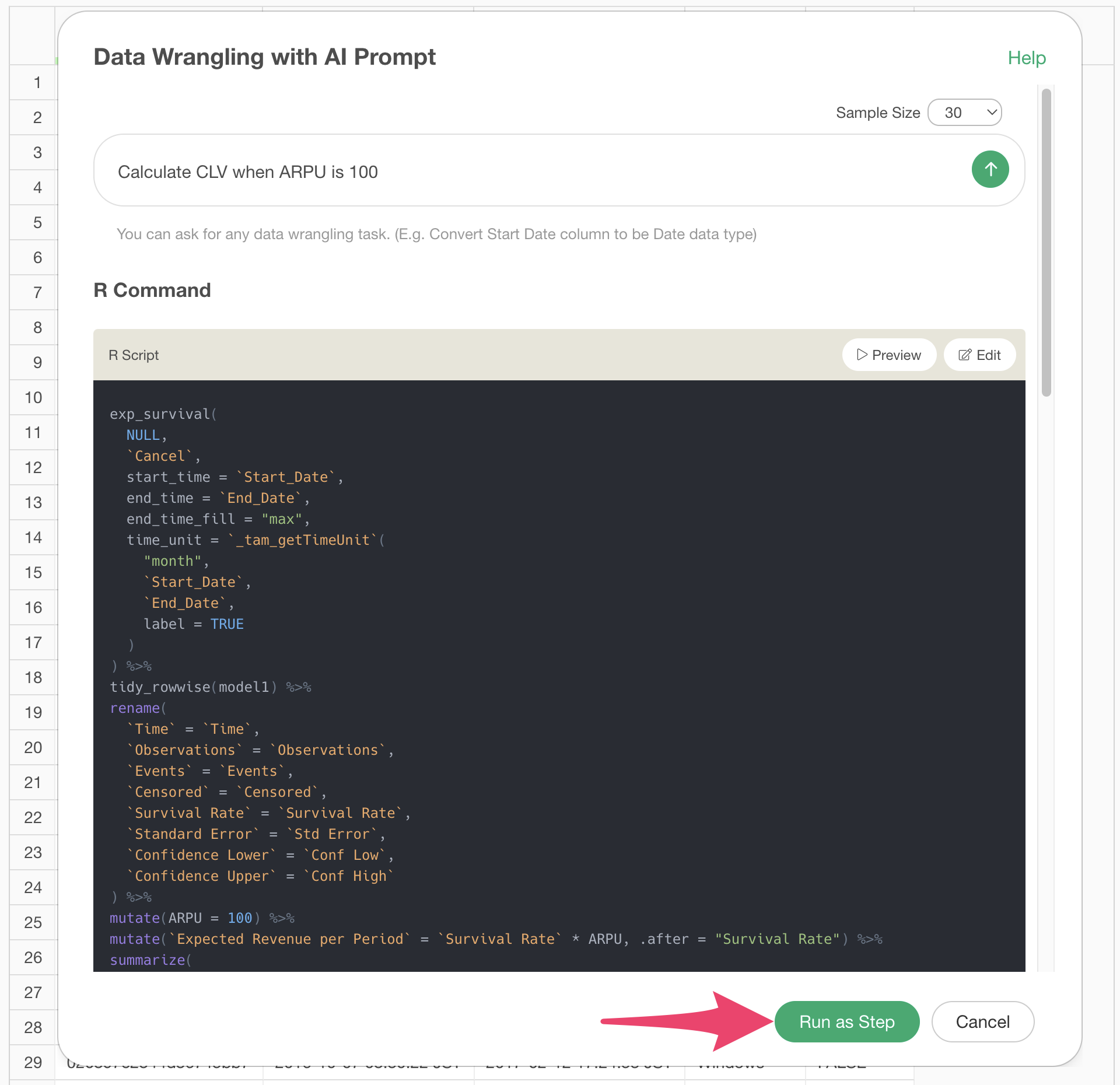Click the R Script header label
The image size is (1120, 1085).
[134, 355]
